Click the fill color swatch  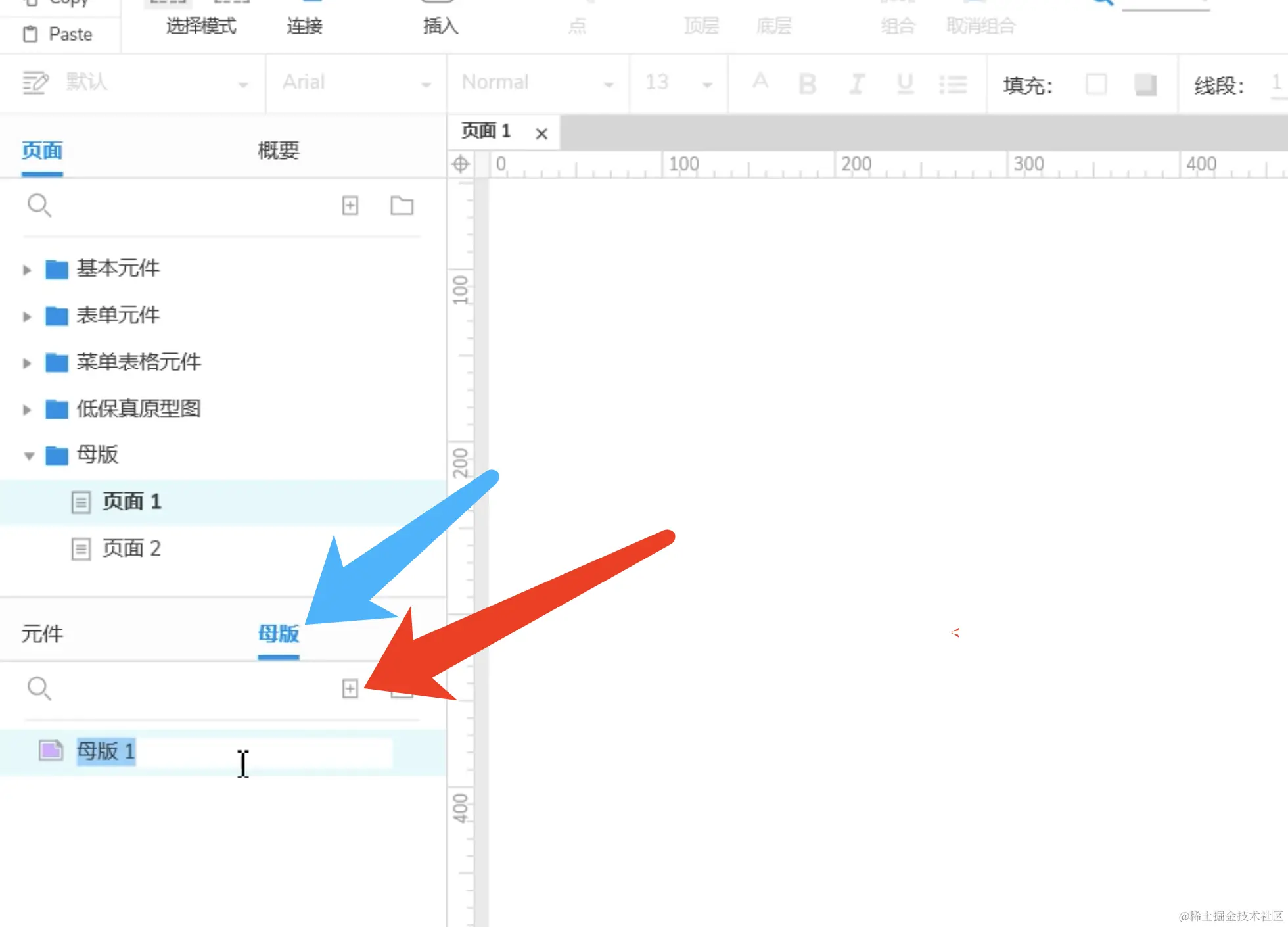[x=1095, y=84]
